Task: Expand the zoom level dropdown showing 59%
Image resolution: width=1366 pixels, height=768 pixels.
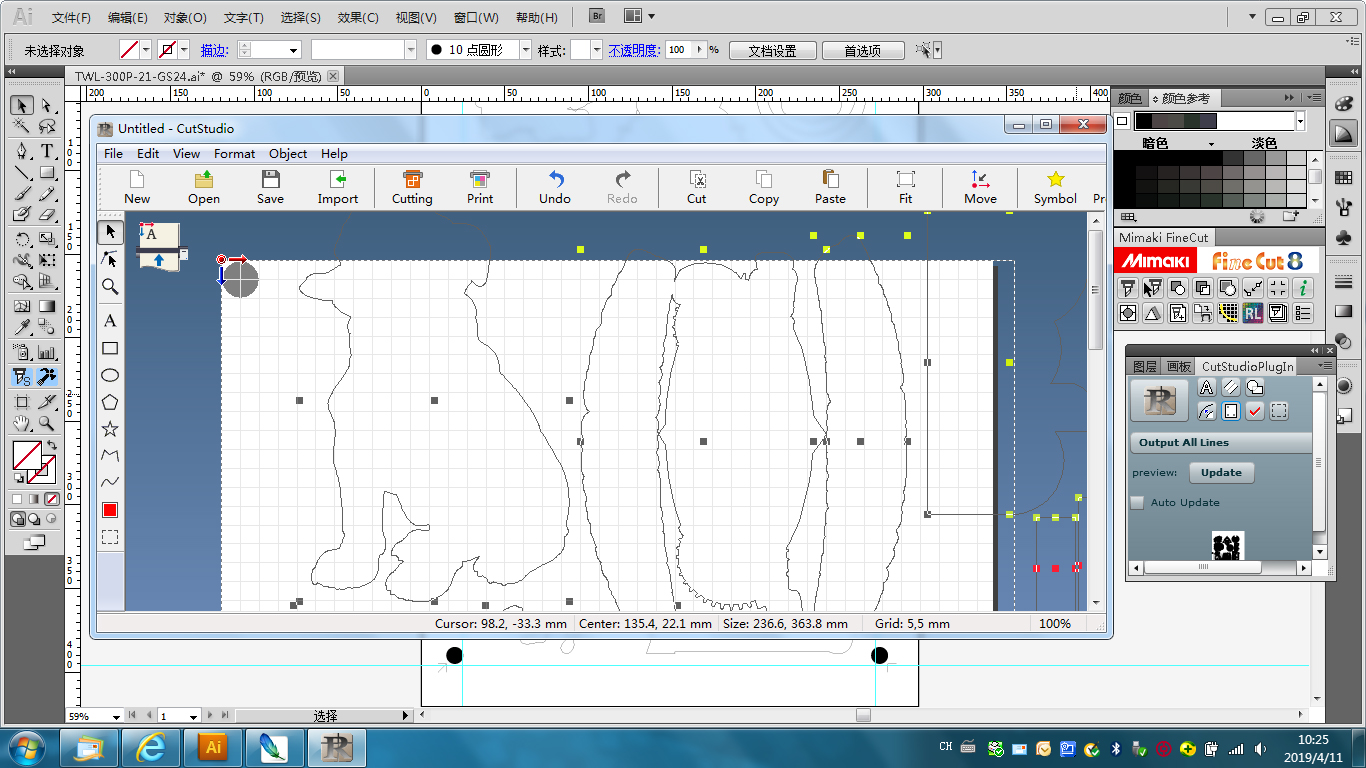Action: point(117,716)
